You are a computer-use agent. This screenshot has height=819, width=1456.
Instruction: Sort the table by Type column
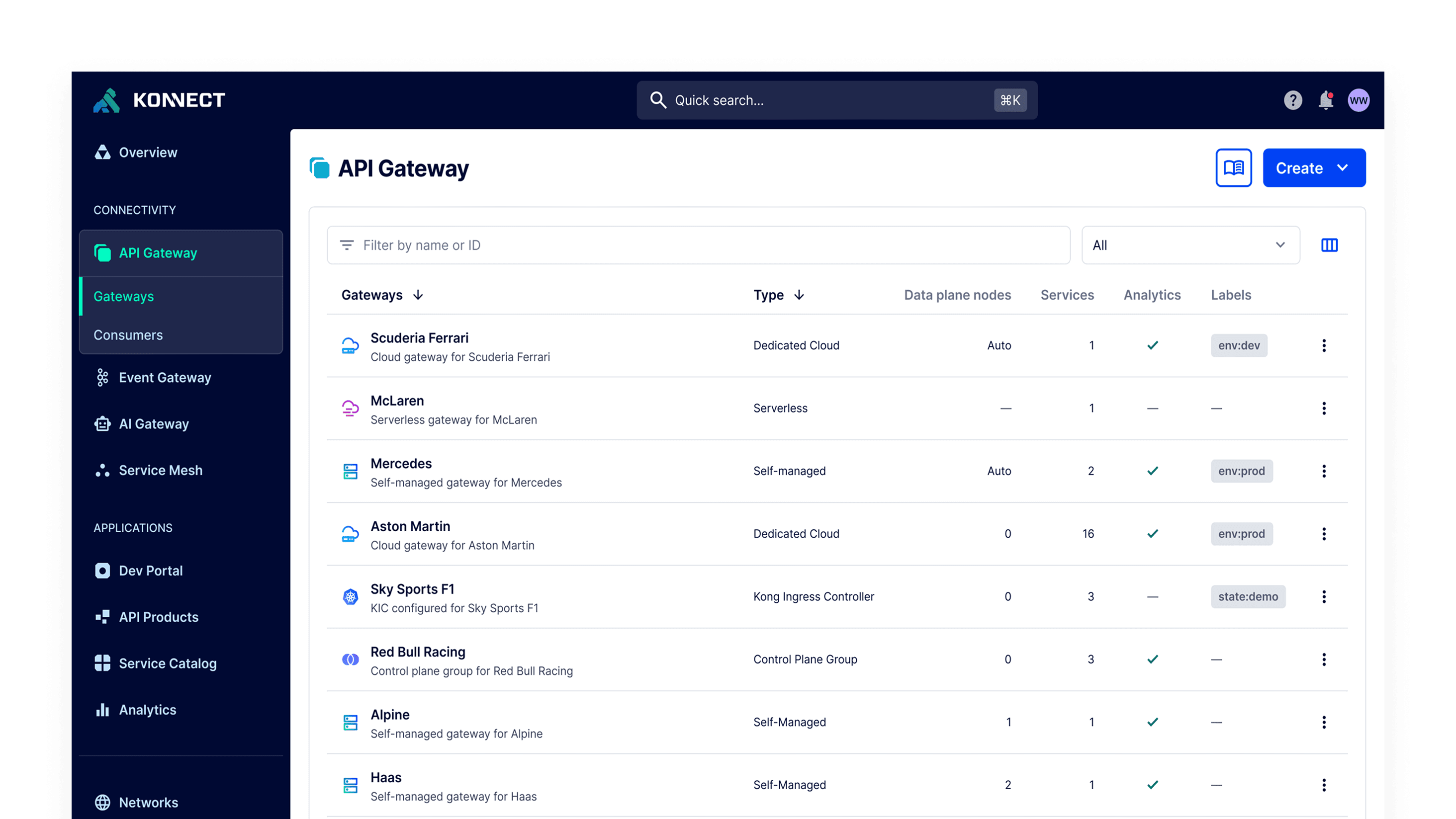tap(778, 294)
